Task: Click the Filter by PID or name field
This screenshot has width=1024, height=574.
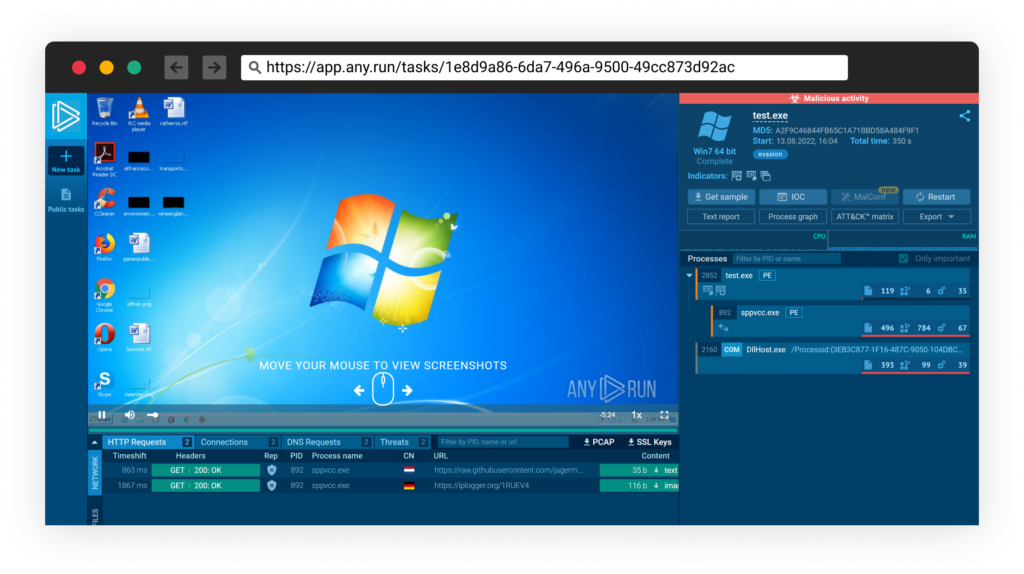Action: click(x=787, y=259)
